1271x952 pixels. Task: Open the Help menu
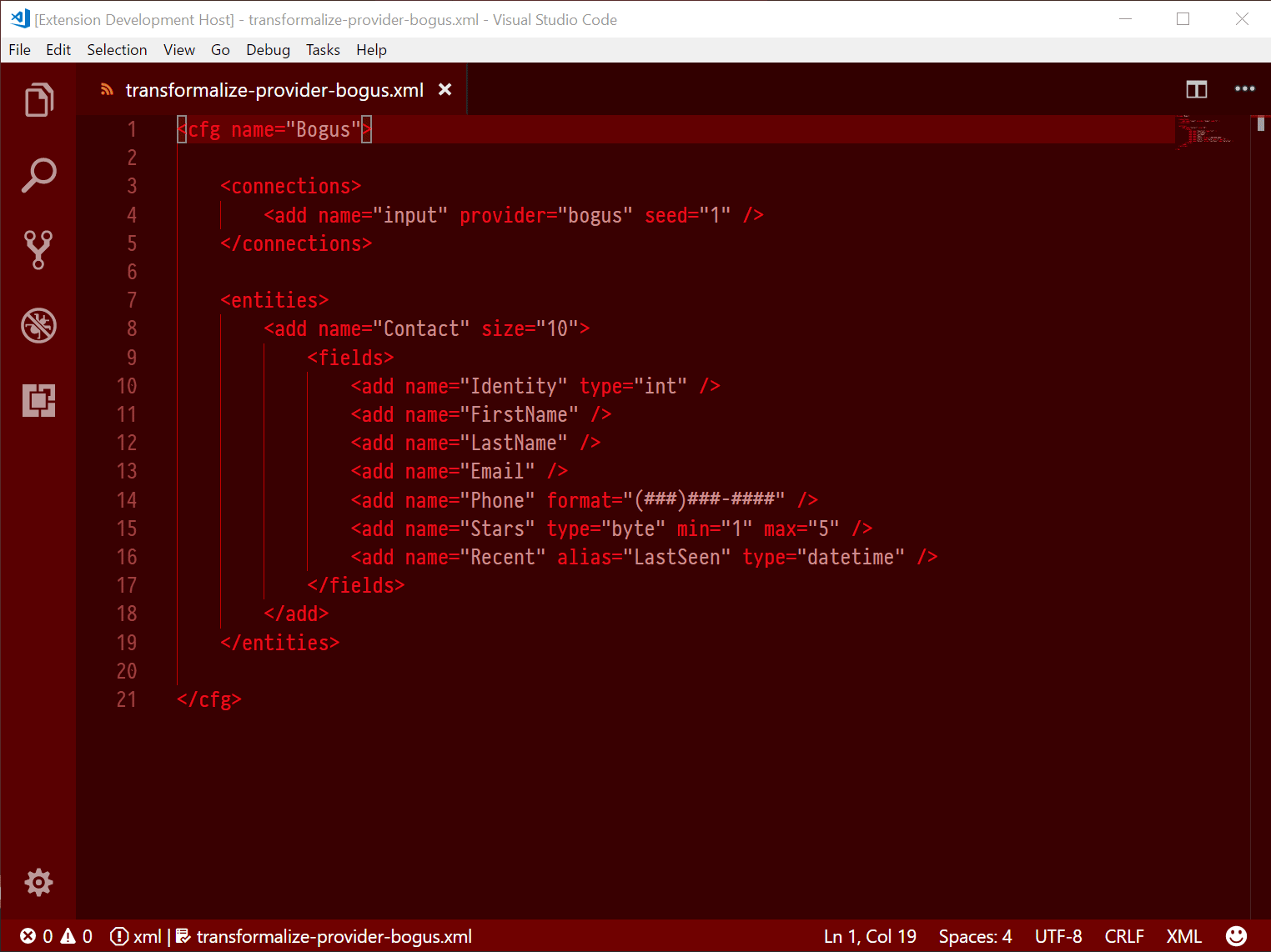pos(371,50)
